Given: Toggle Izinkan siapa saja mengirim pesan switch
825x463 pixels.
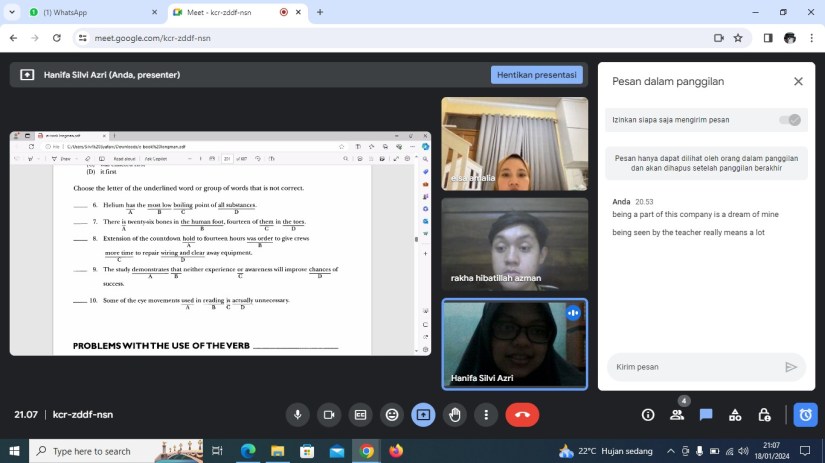Looking at the screenshot, I should point(790,120).
